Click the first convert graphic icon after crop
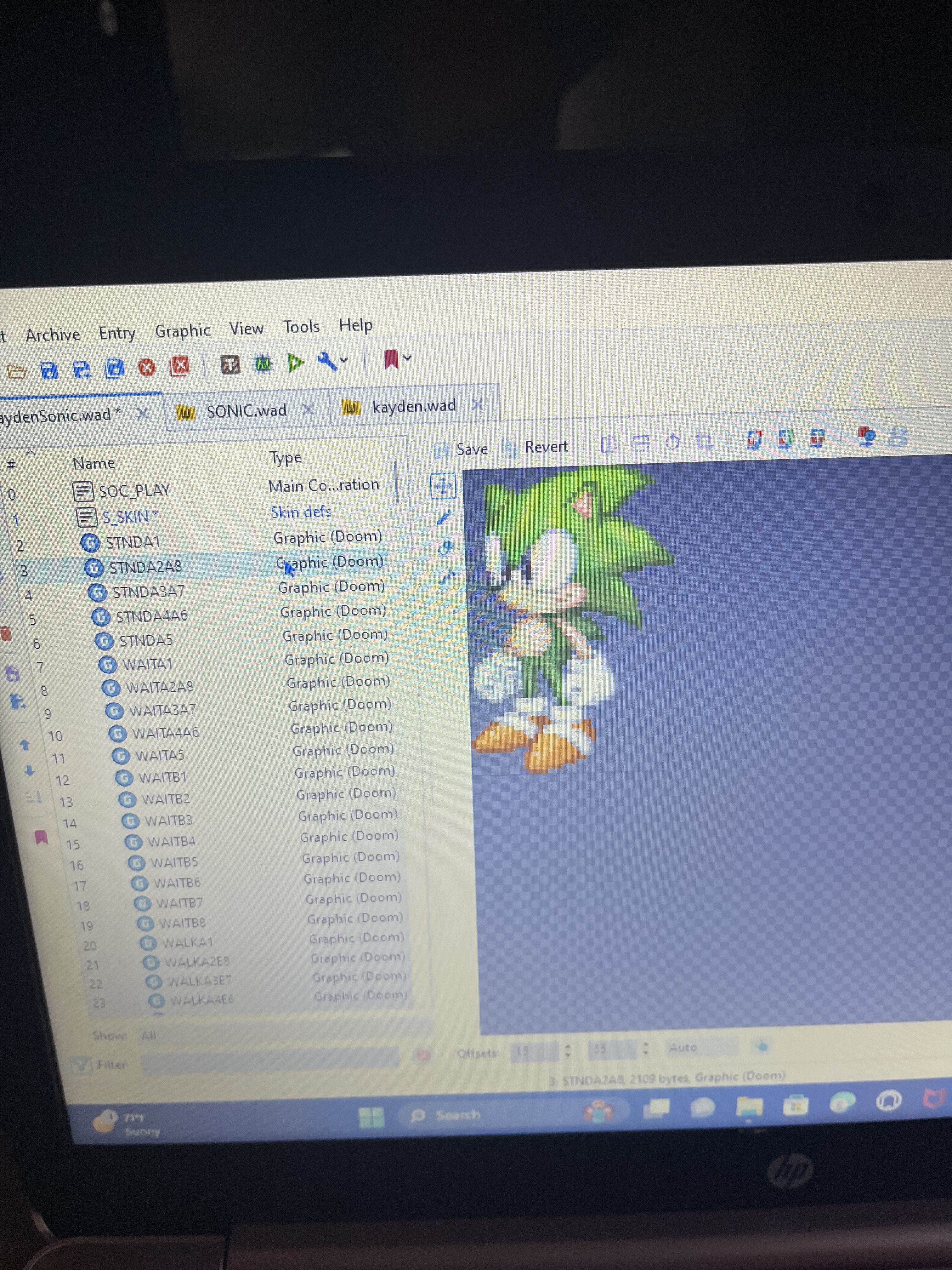 (754, 440)
